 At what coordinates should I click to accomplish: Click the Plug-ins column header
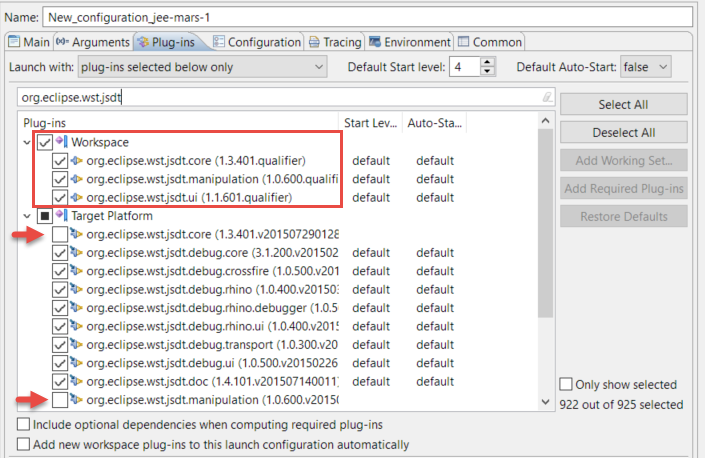[x=178, y=123]
